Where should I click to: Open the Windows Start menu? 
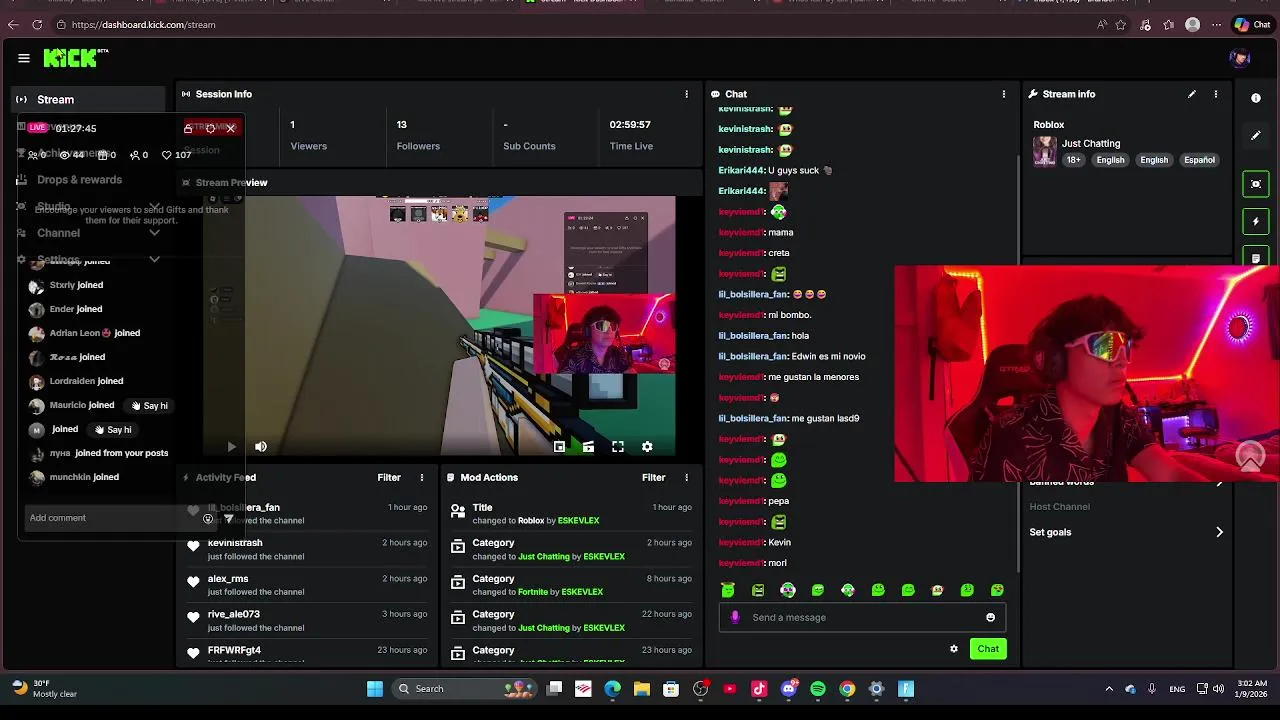374,689
